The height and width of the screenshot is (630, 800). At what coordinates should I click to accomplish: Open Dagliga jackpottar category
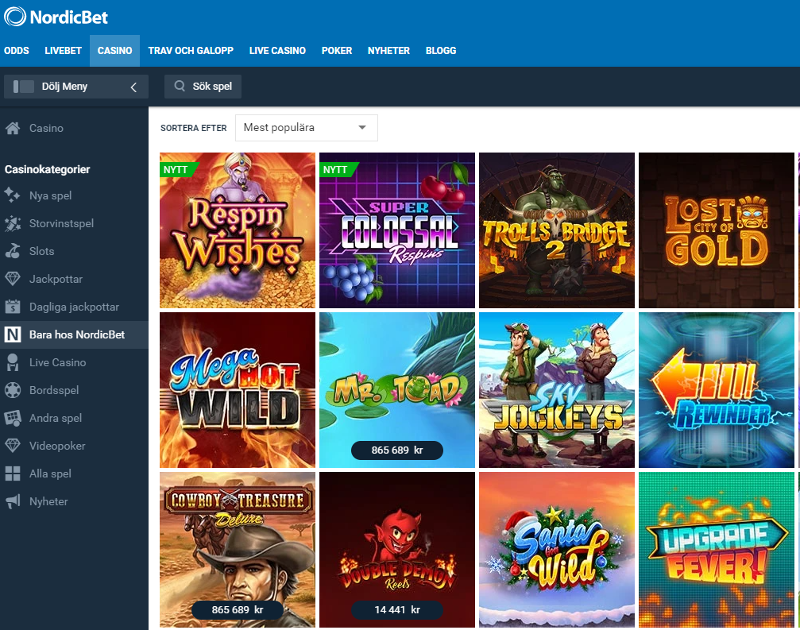pos(74,307)
